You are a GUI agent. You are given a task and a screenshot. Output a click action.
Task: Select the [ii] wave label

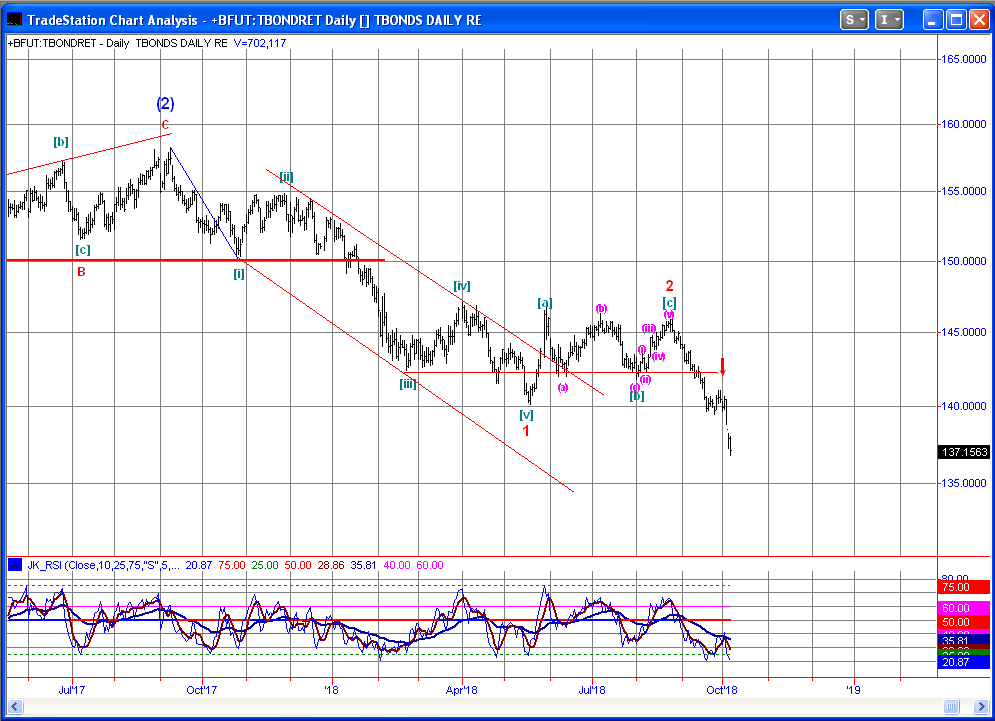point(287,177)
